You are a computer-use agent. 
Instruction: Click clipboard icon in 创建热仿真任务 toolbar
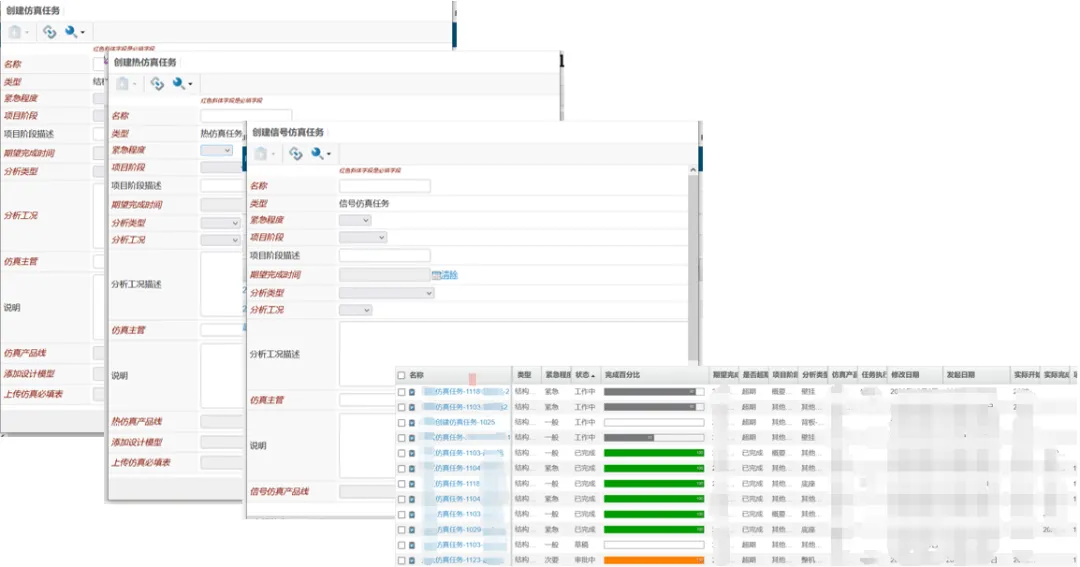point(123,84)
